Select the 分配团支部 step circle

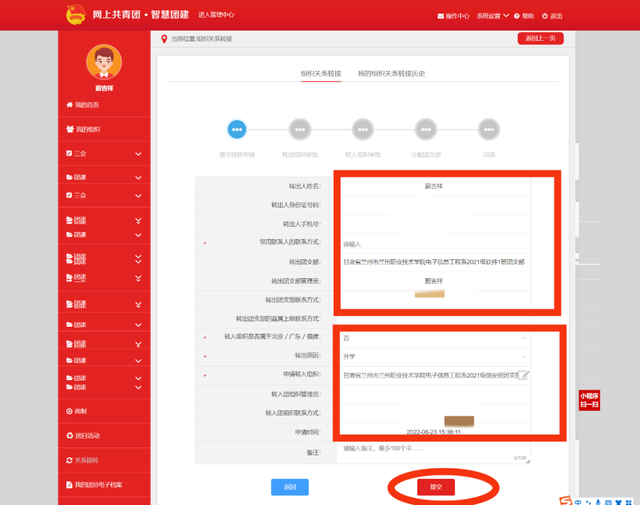pyautogui.click(x=426, y=129)
